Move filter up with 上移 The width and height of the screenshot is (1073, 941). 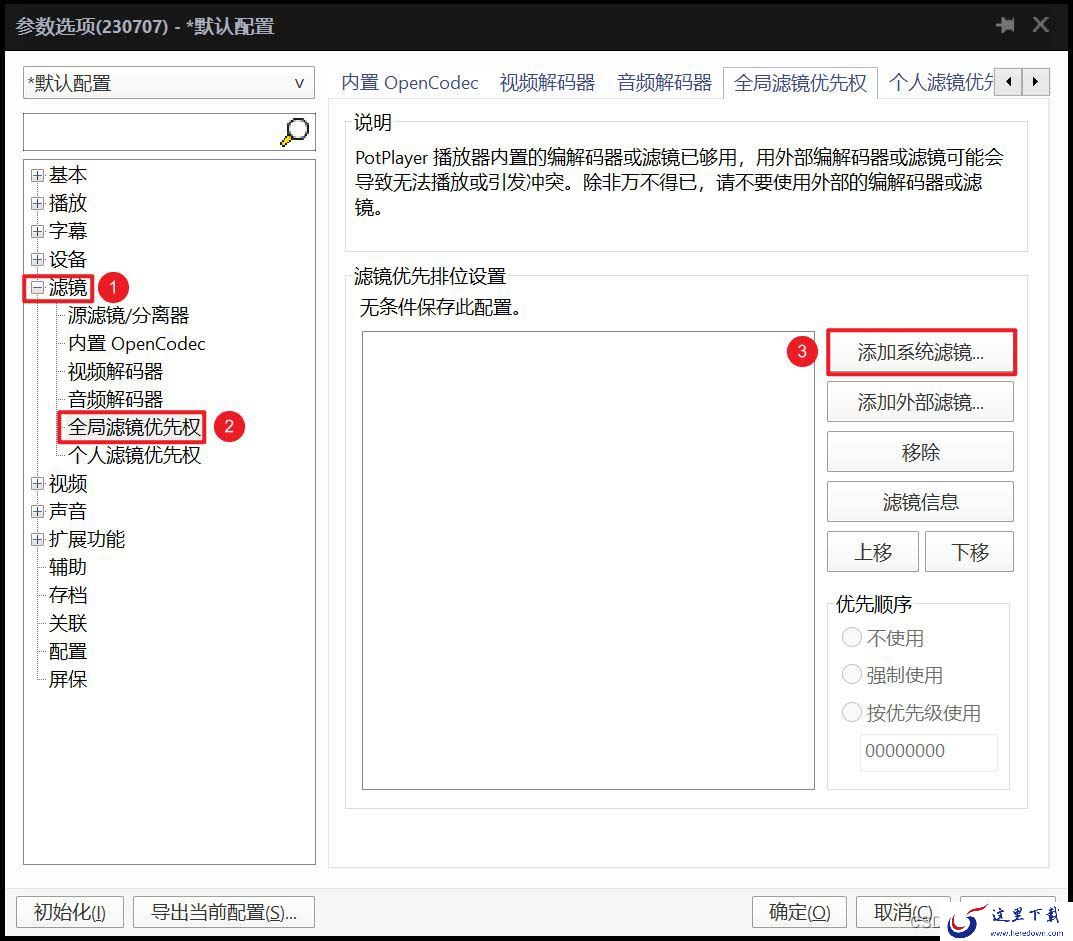[x=873, y=552]
